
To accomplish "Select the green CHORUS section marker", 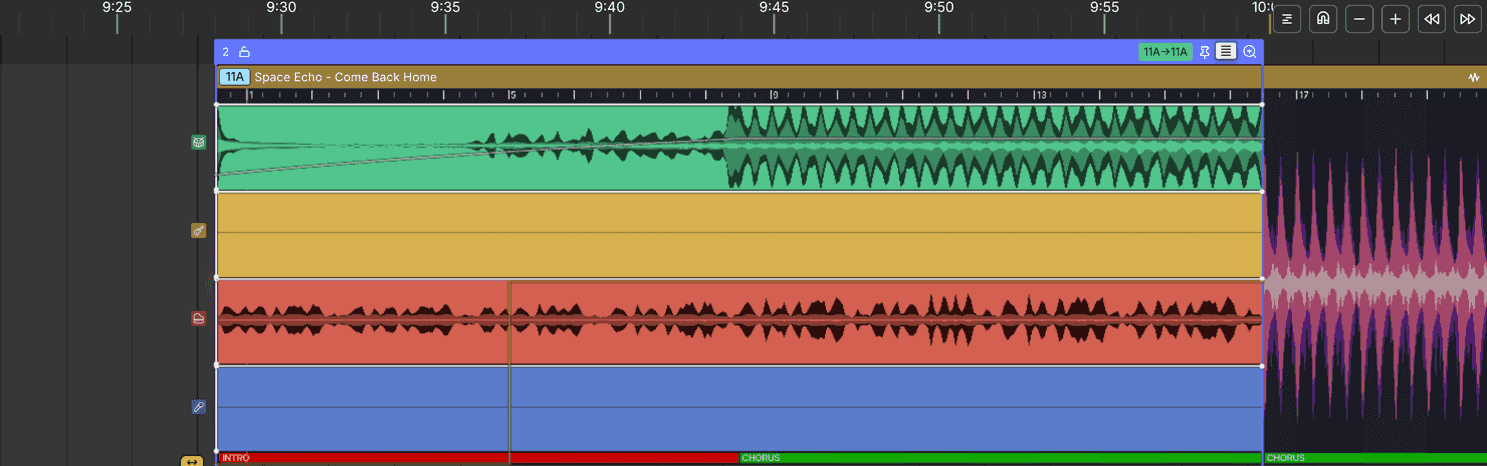I will coord(1000,458).
